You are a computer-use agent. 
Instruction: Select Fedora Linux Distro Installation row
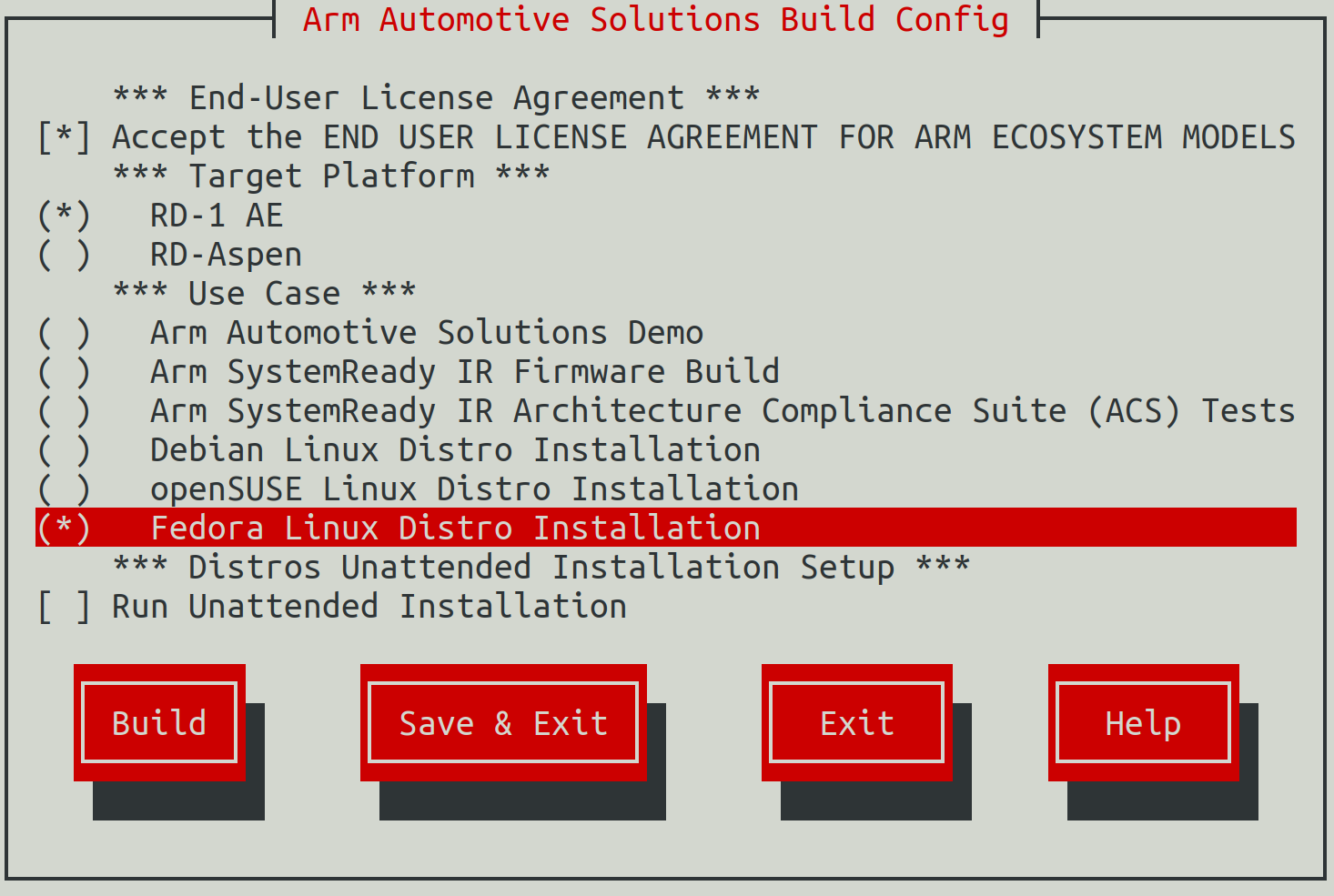[666, 528]
